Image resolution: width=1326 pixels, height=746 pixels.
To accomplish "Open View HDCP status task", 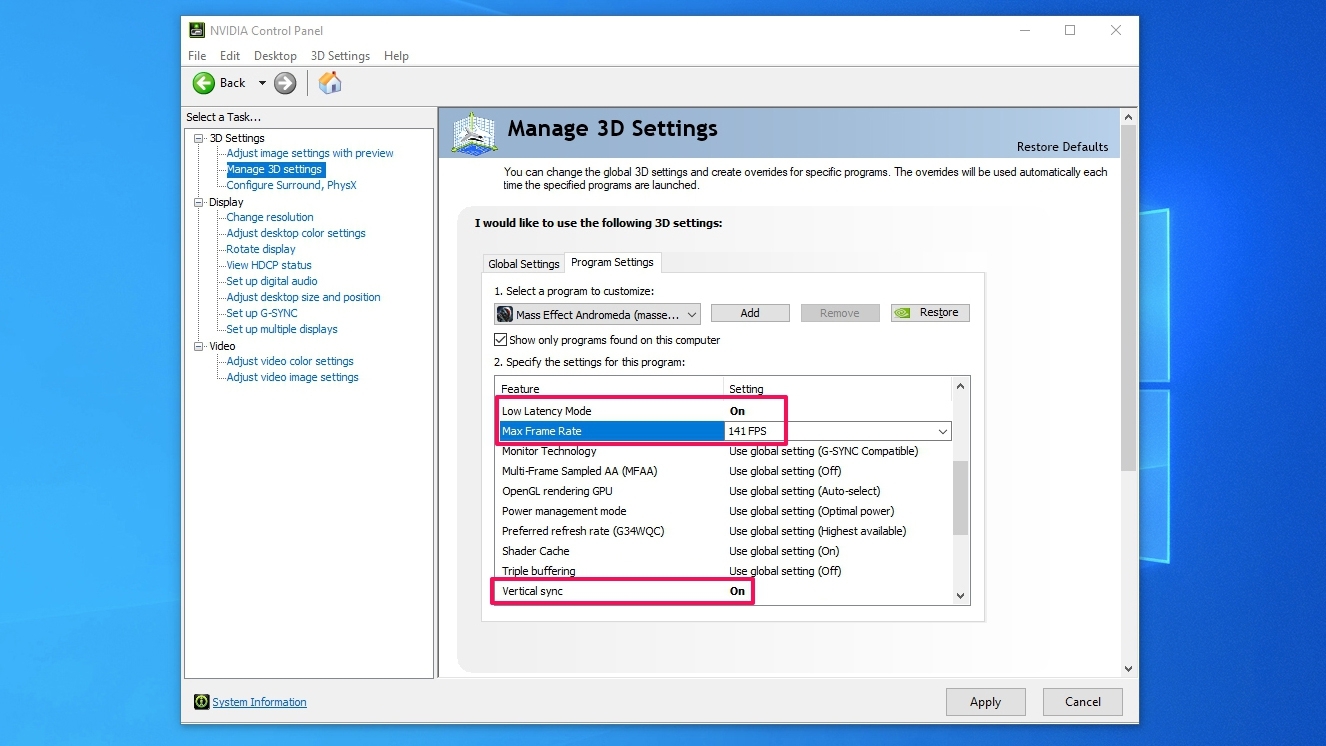I will (x=269, y=265).
